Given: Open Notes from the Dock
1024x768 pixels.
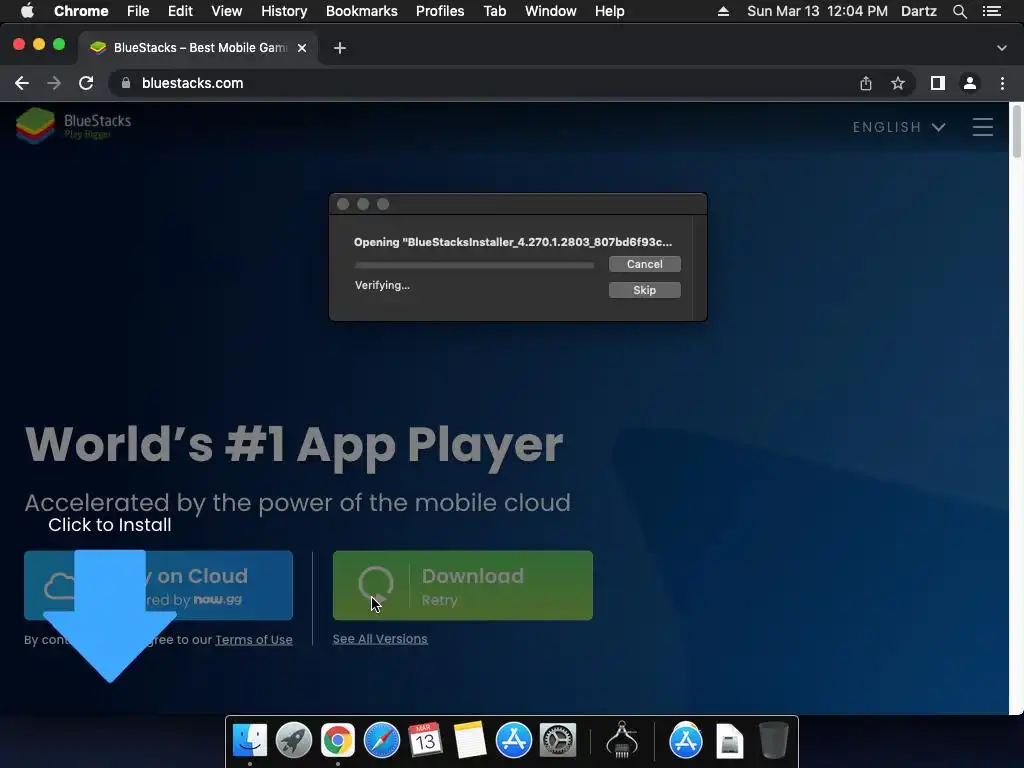Looking at the screenshot, I should (470, 741).
